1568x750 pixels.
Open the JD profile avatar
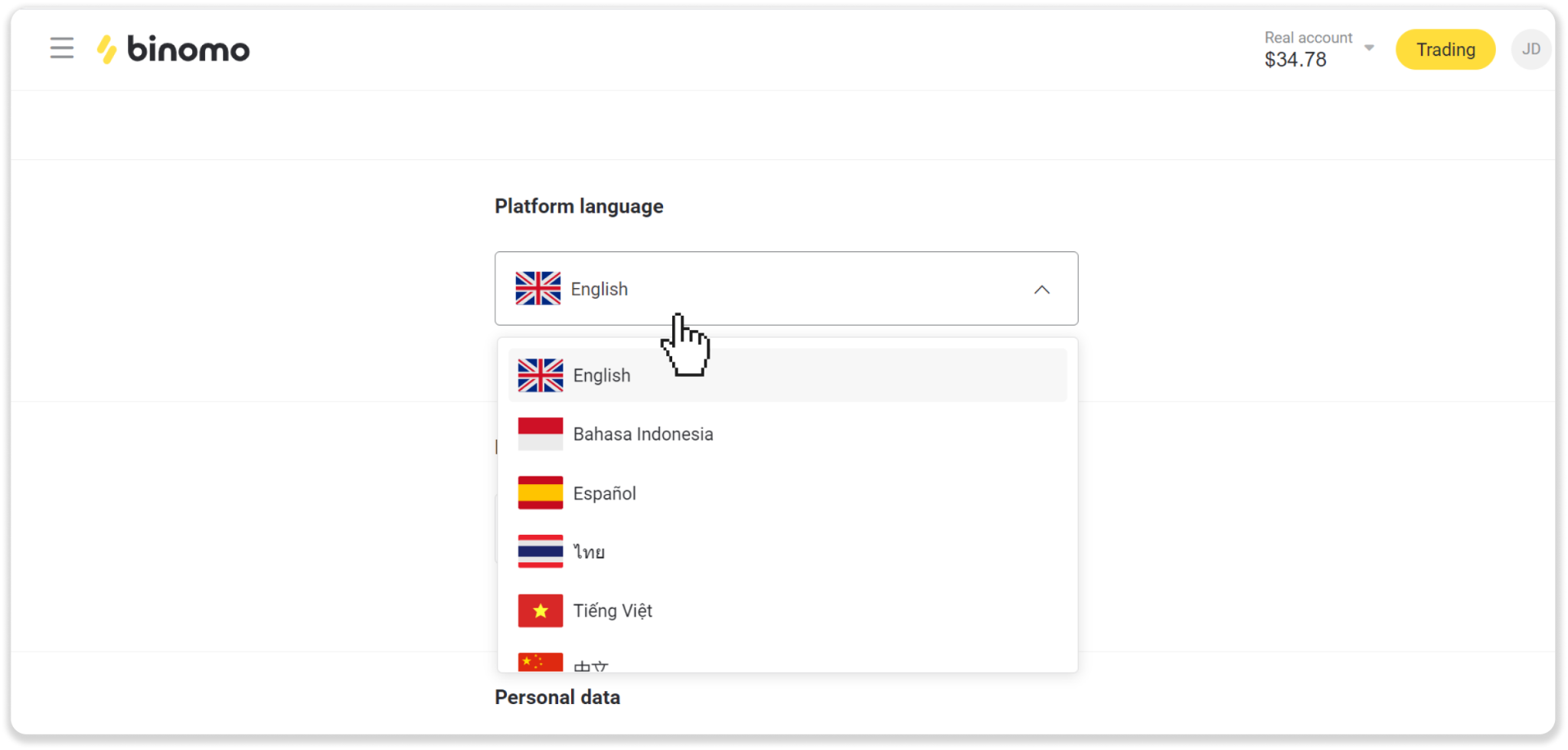(1530, 50)
